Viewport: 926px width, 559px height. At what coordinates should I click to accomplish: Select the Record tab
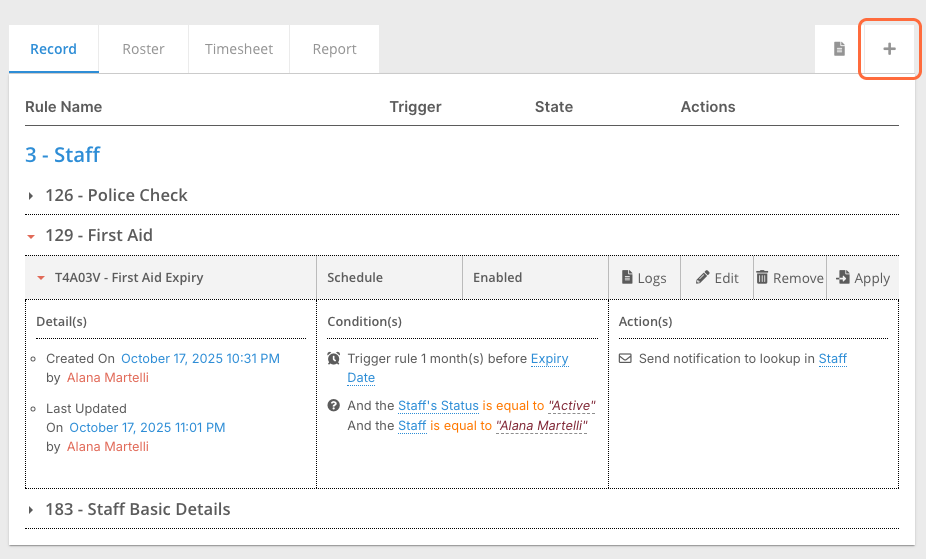pos(54,49)
